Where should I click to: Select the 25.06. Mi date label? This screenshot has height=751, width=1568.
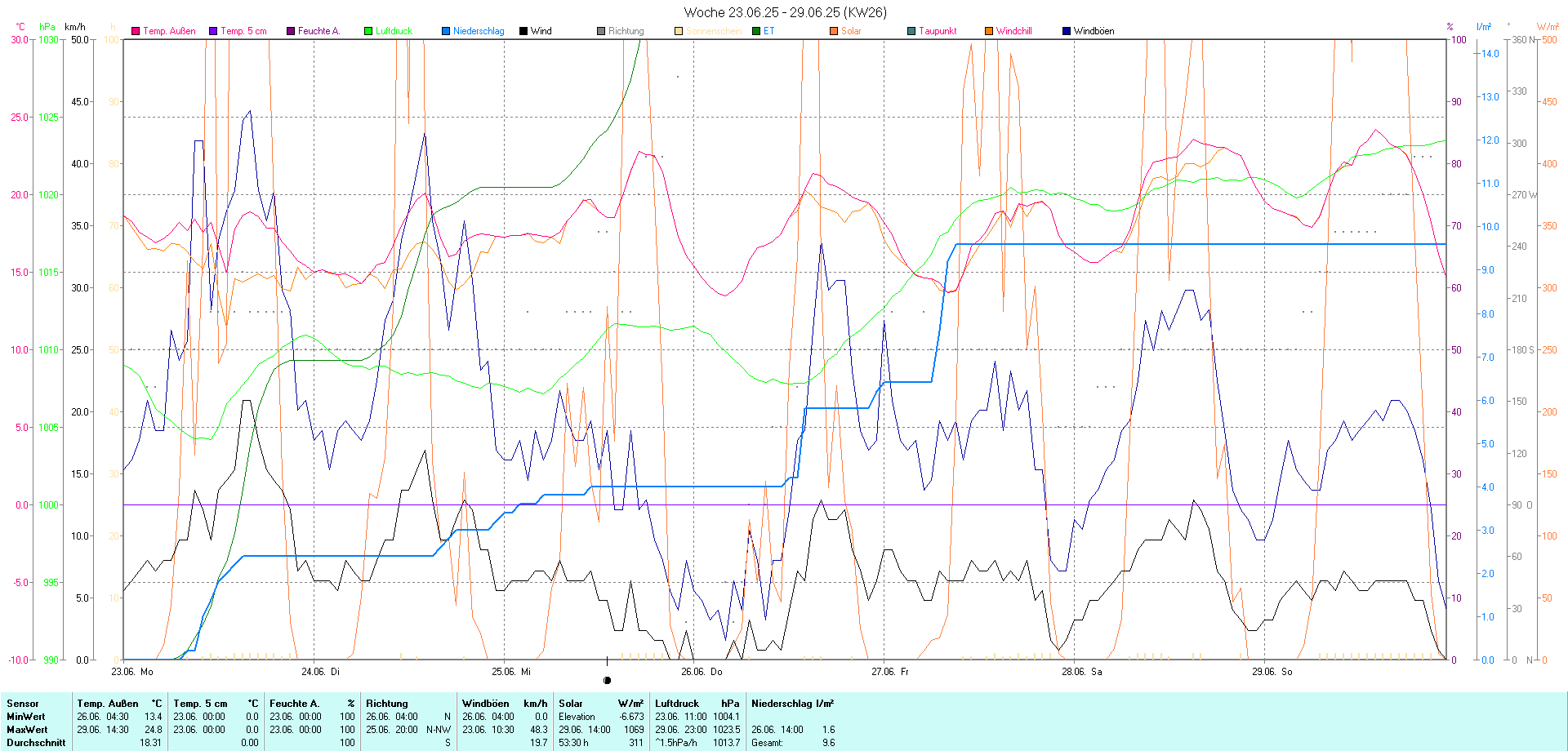(x=510, y=672)
